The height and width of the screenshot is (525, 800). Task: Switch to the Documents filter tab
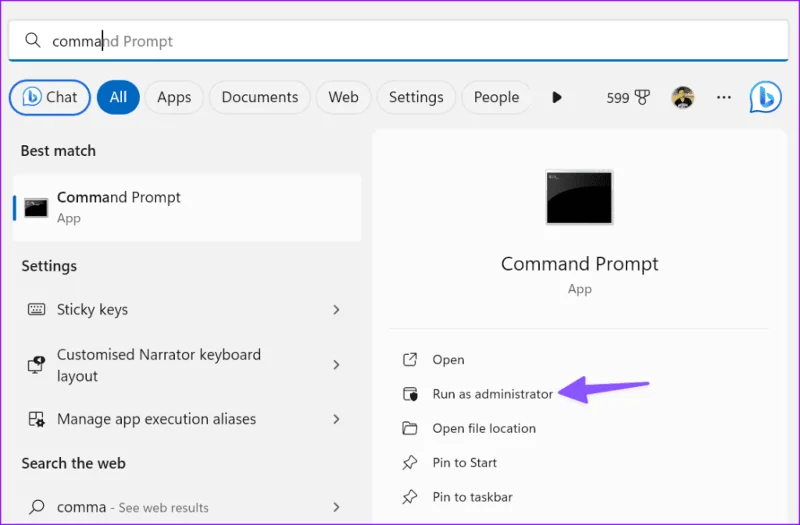(x=260, y=97)
